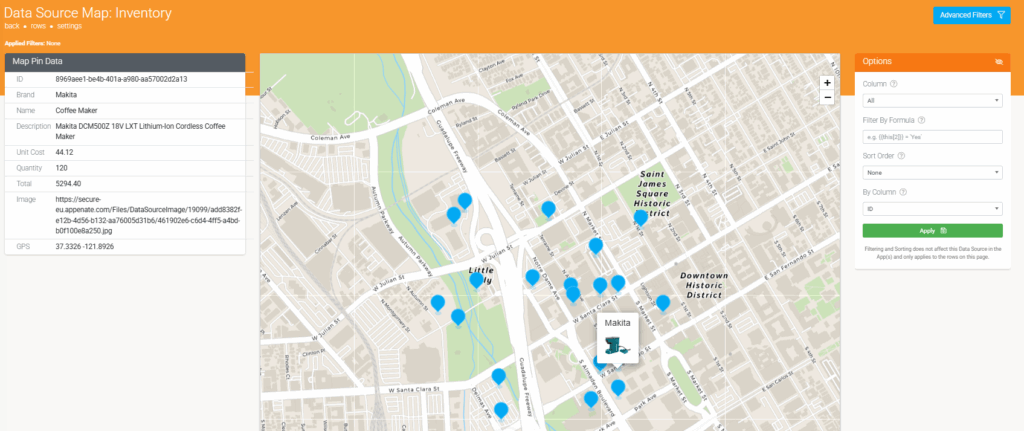Viewport: 1024px width, 431px height.
Task: Open the Column dropdown set to All
Action: tap(933, 101)
